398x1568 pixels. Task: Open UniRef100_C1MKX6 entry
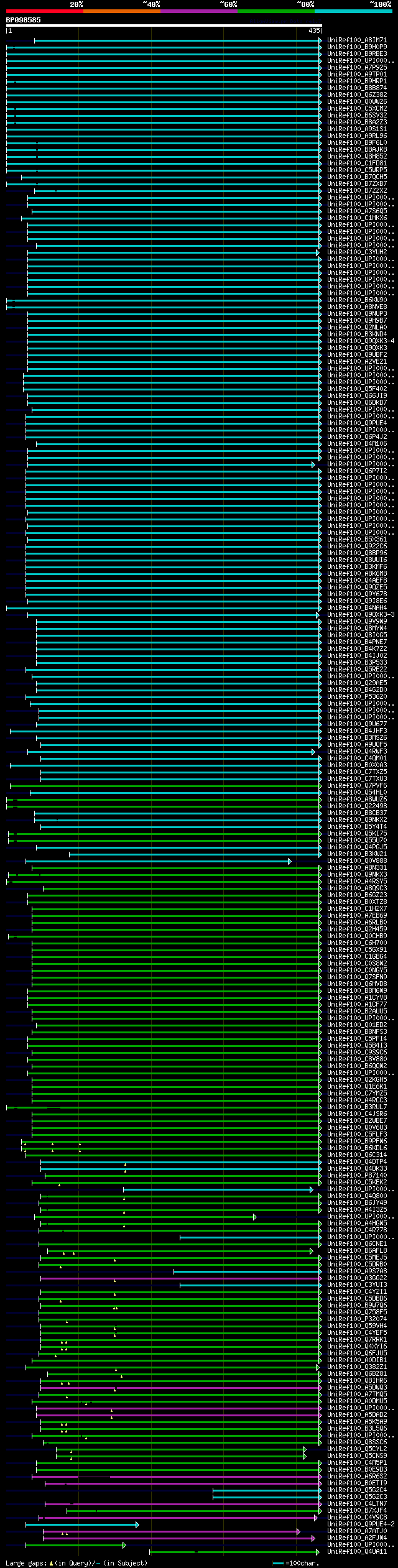[357, 218]
